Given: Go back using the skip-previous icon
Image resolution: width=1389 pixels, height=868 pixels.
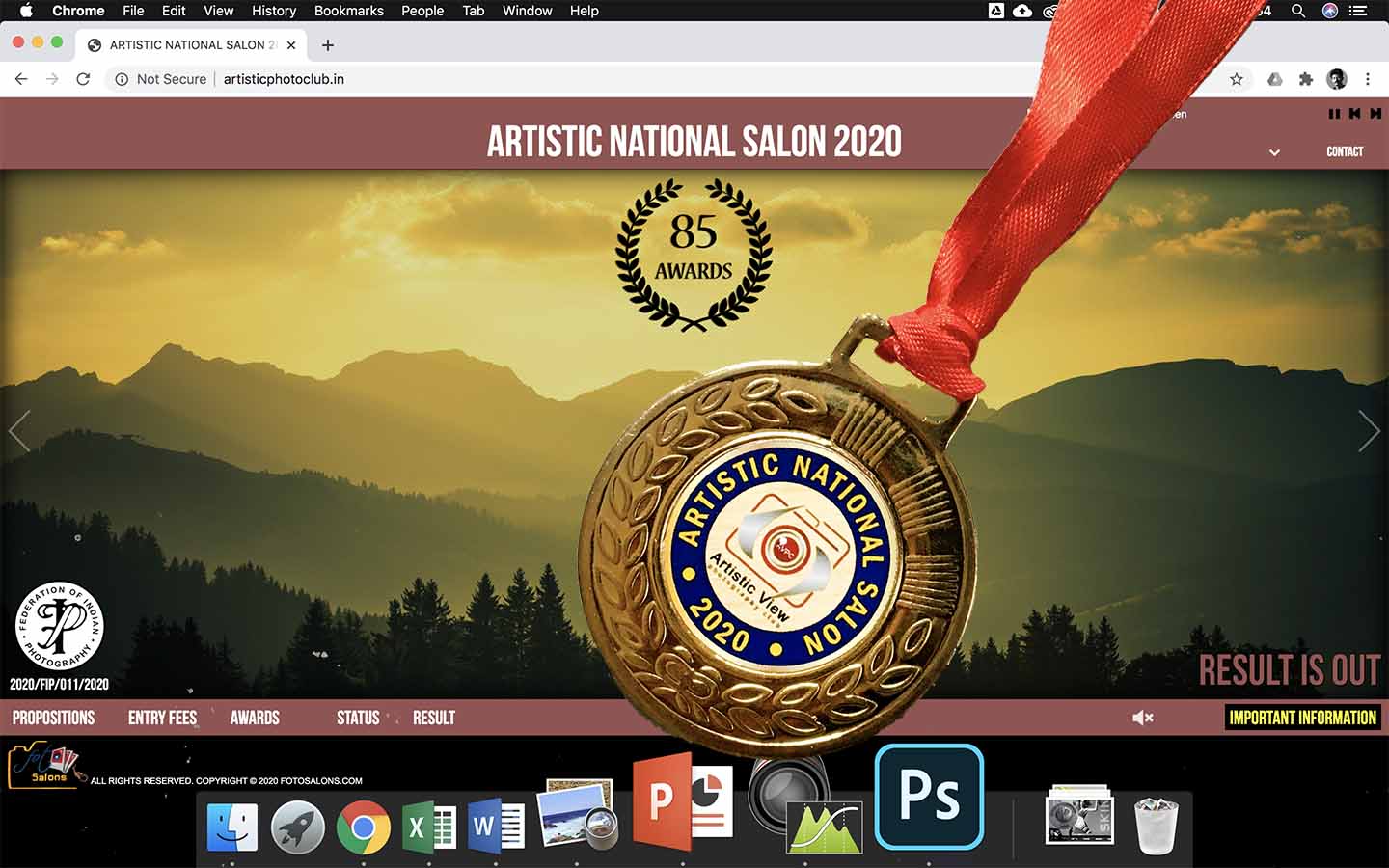Looking at the screenshot, I should [1355, 113].
